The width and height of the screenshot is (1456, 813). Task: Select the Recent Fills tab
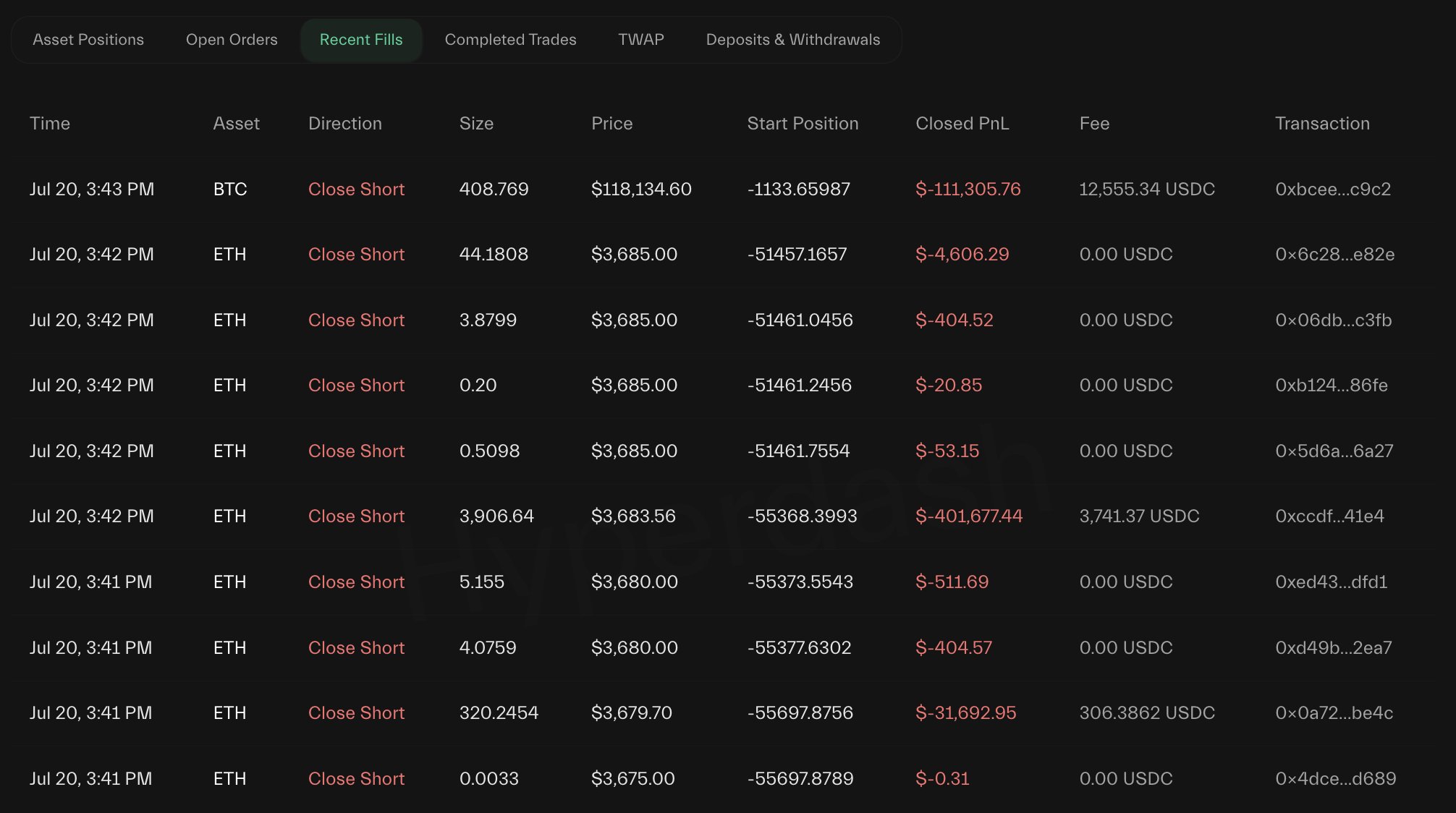[361, 40]
